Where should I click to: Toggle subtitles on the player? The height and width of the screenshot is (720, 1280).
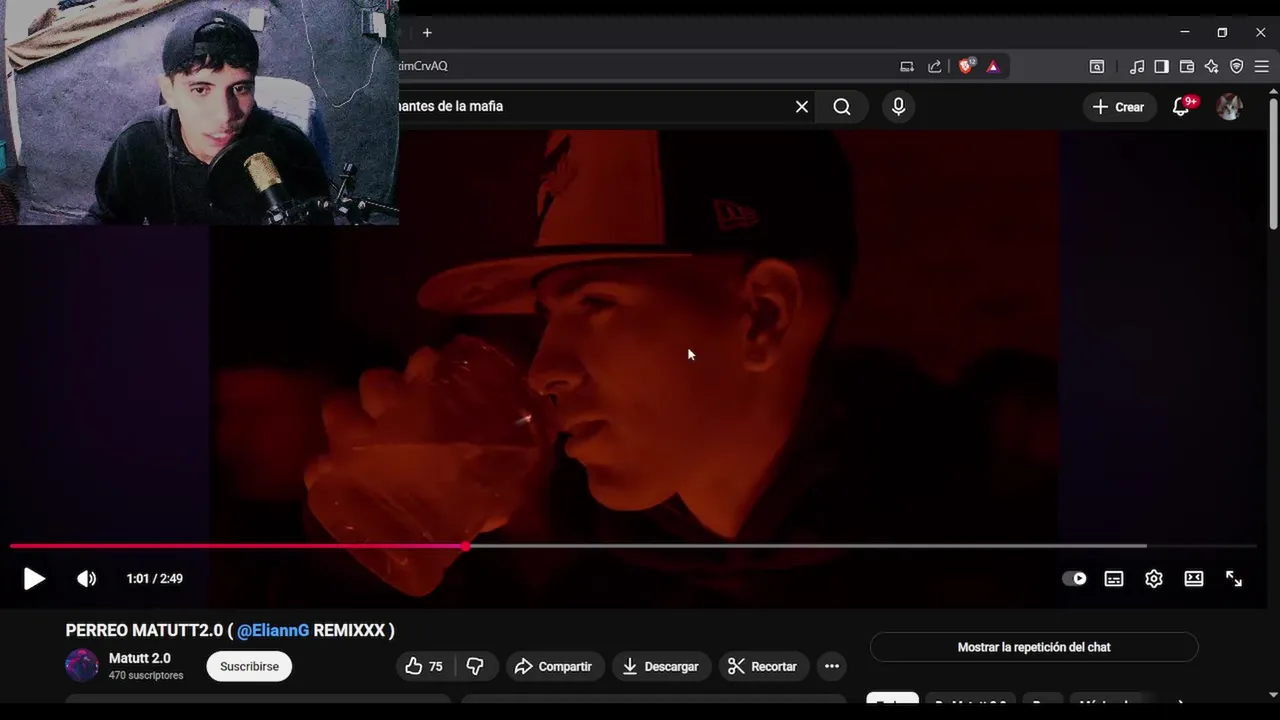[1114, 579]
